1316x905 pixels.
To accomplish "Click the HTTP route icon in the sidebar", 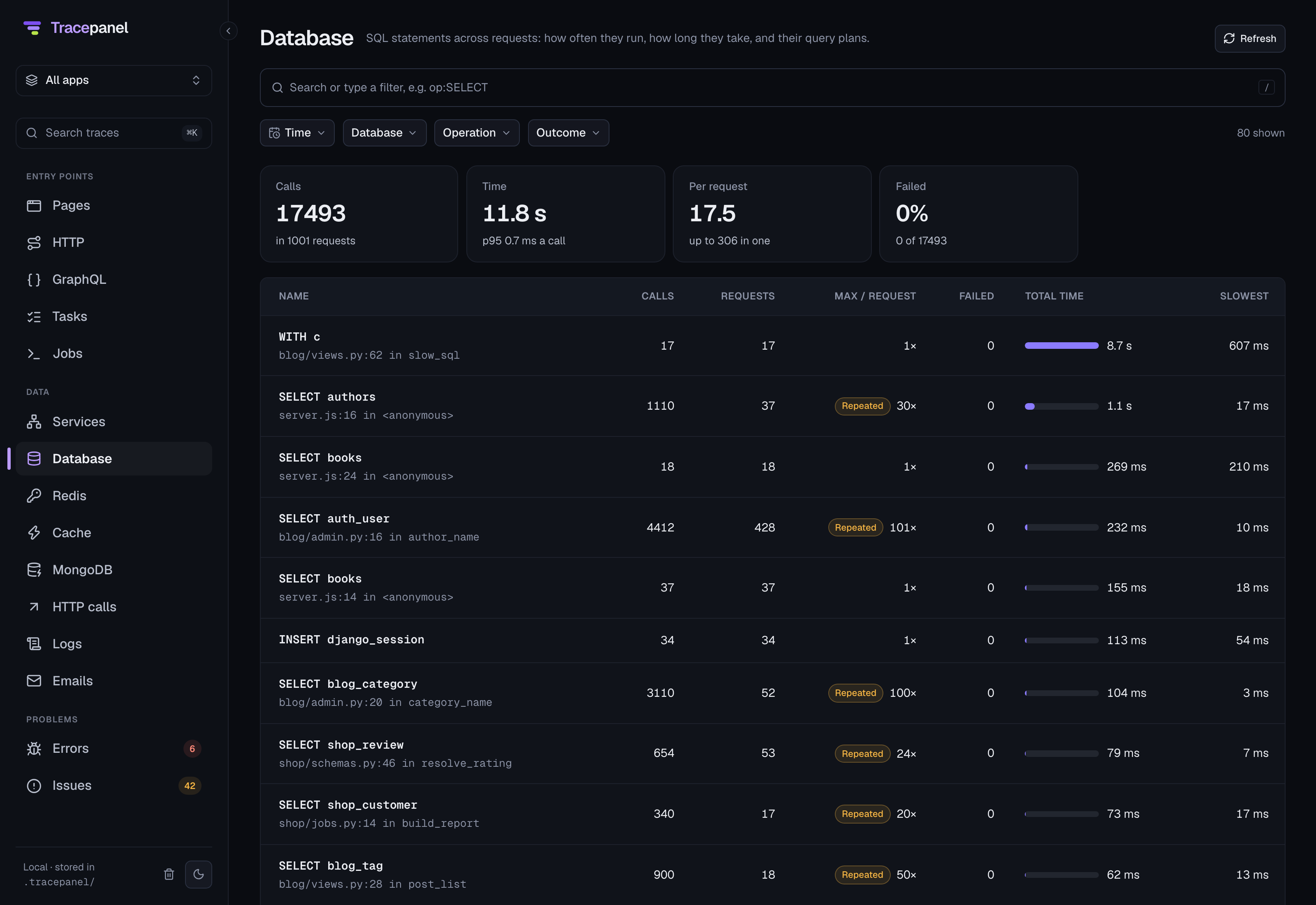I will pos(34,243).
